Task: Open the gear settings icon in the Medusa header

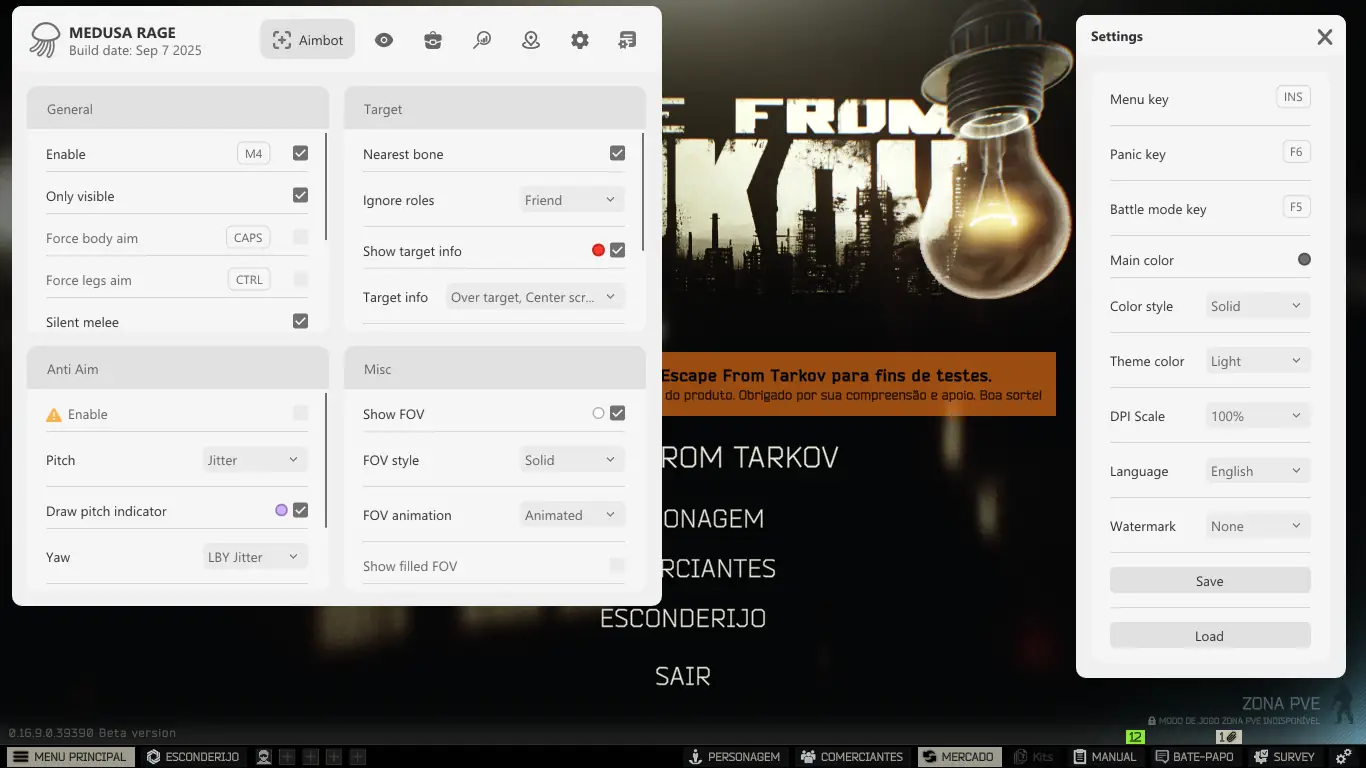Action: [x=580, y=40]
